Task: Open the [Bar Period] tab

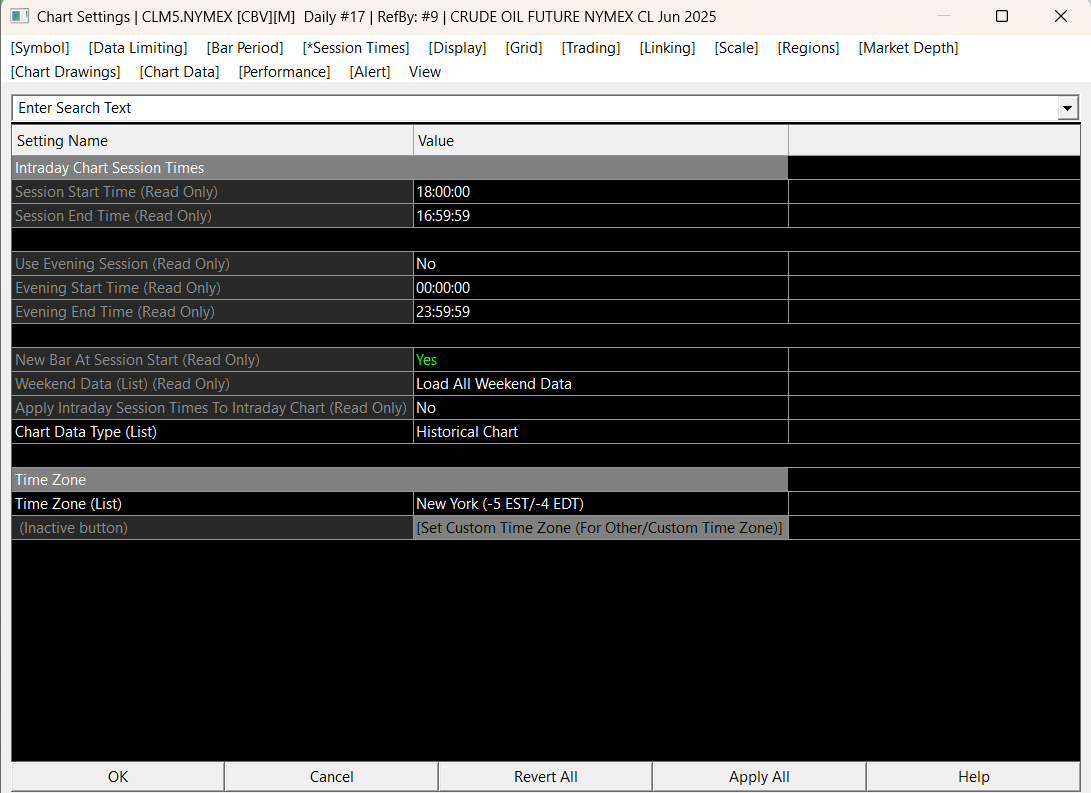Action: 245,48
